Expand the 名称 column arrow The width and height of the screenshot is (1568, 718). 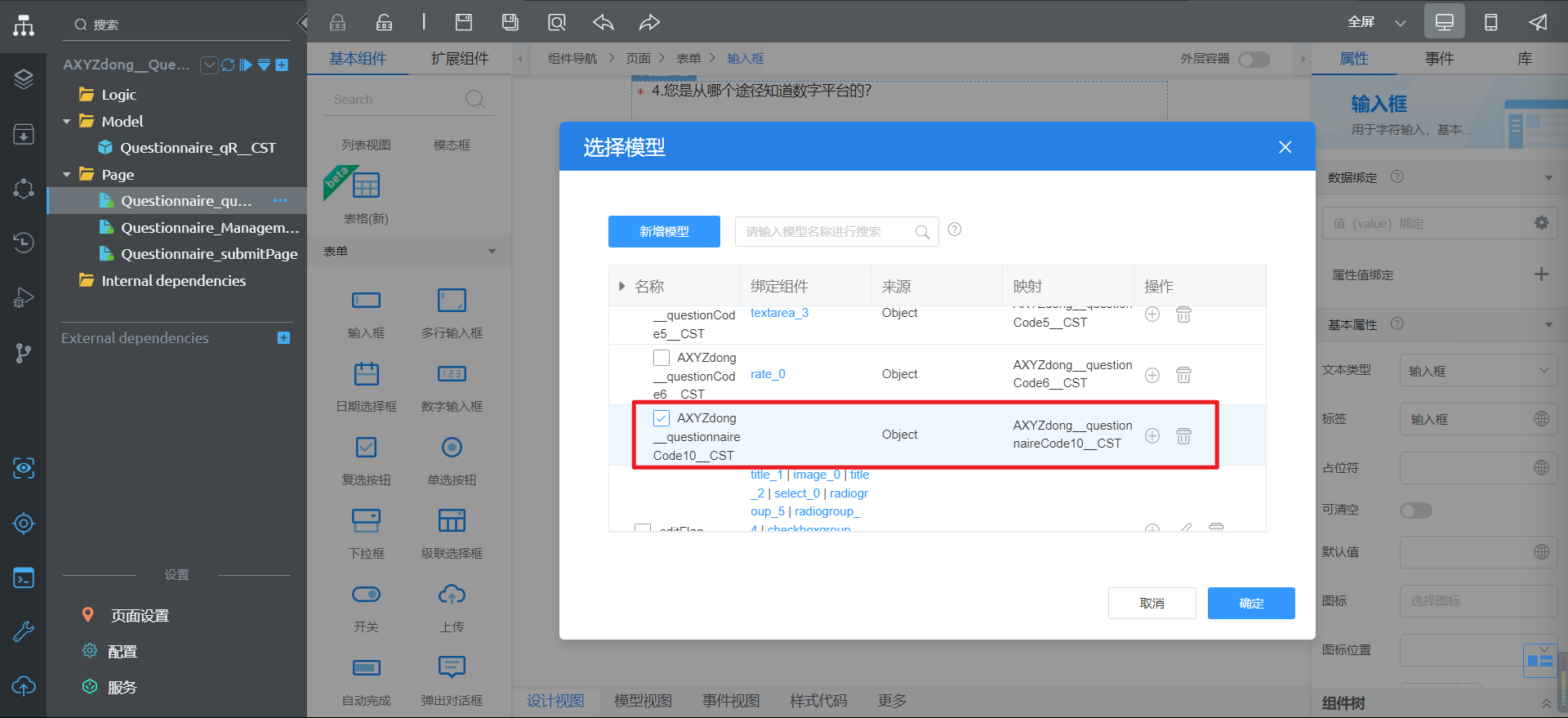(x=621, y=286)
